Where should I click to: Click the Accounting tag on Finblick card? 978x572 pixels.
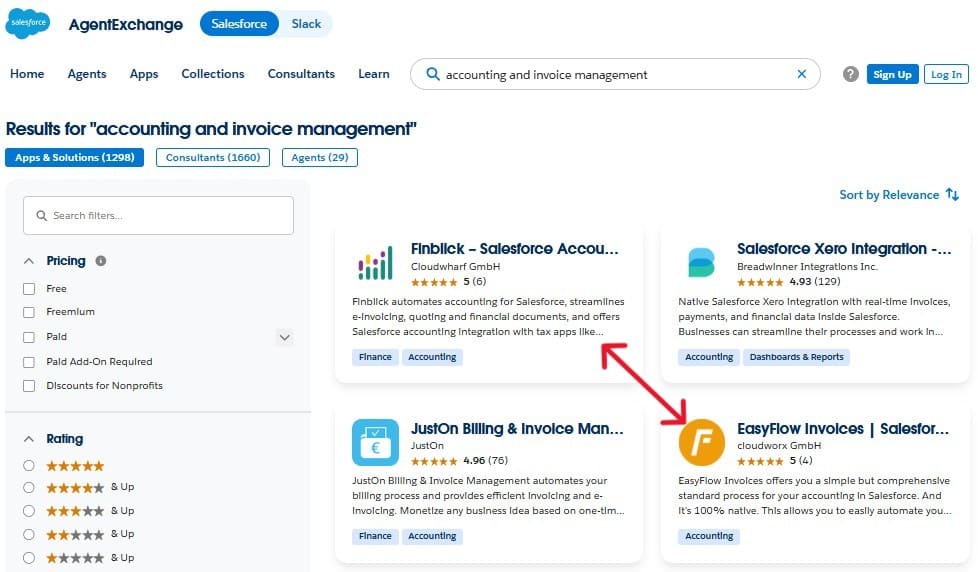pos(432,357)
